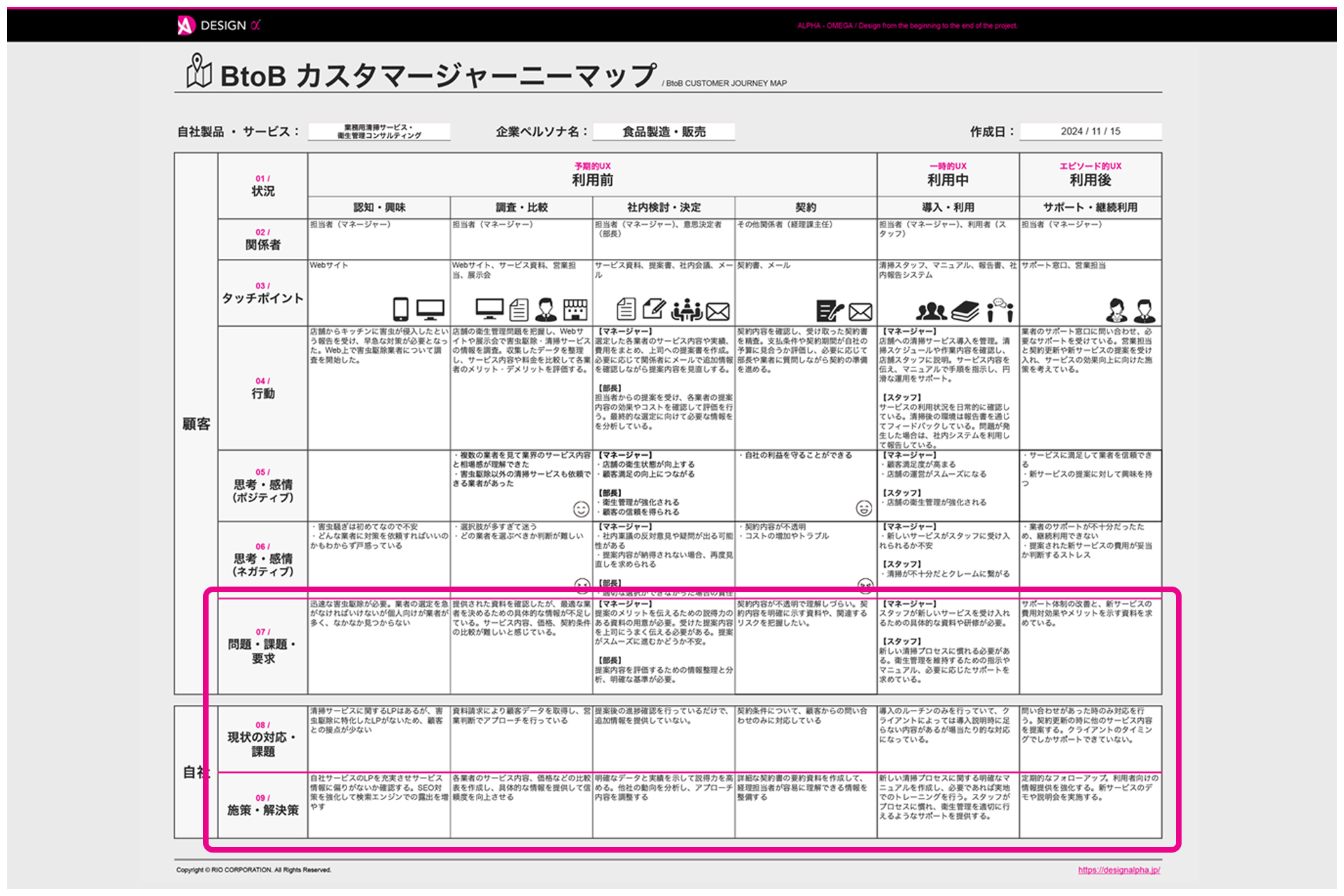Select the サポート・継続利用 column header
The width and height of the screenshot is (1344, 896).
[x=1090, y=207]
